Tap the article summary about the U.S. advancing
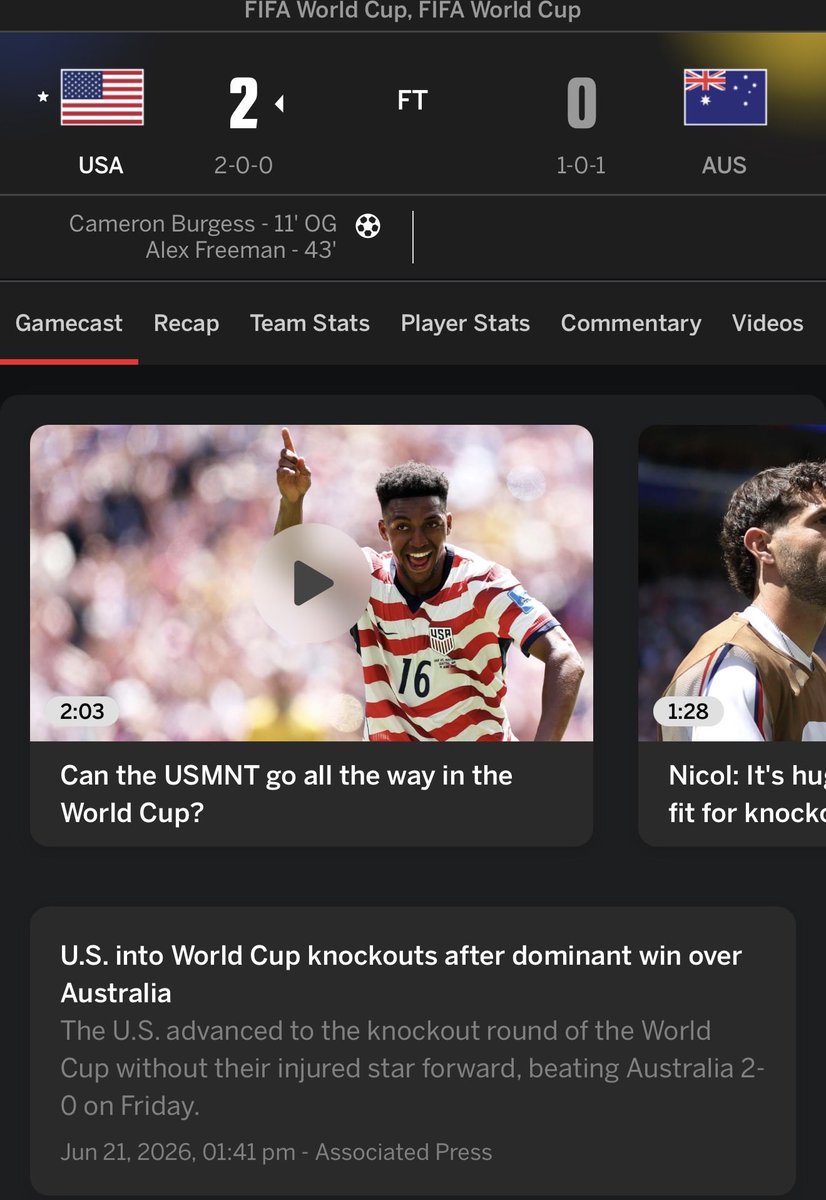 [x=412, y=1069]
